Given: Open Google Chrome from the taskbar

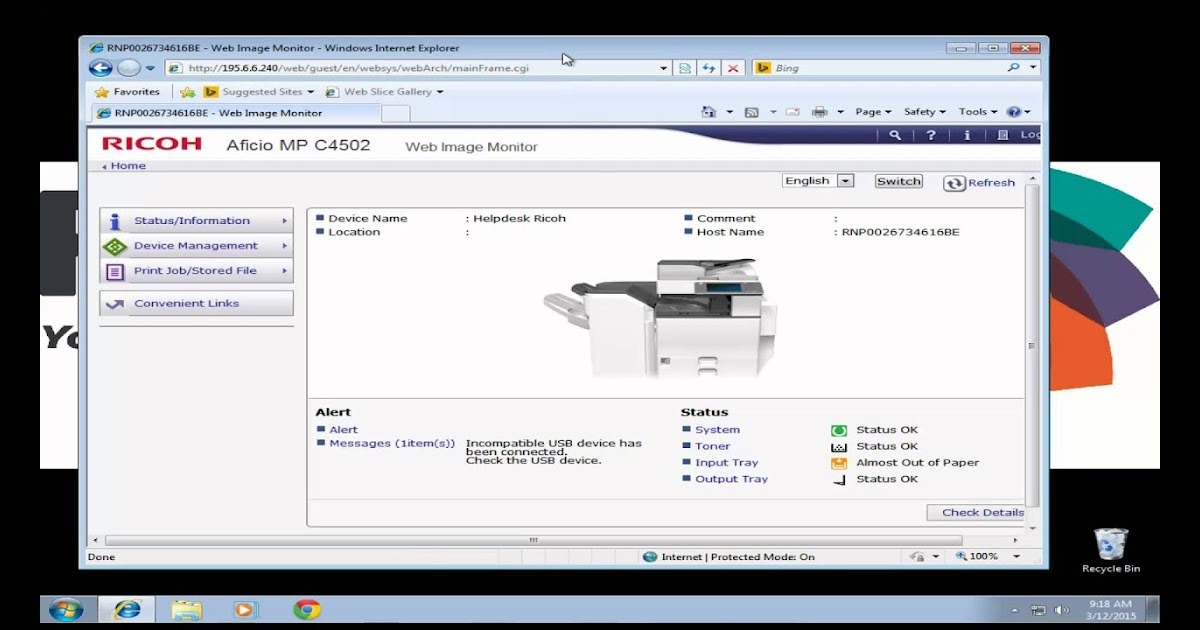Looking at the screenshot, I should (x=307, y=609).
